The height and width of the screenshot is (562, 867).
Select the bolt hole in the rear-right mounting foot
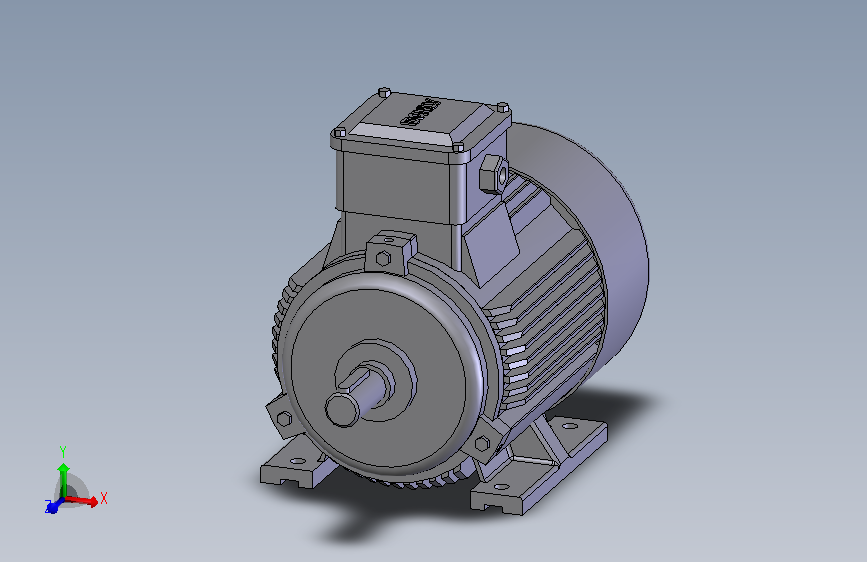(x=570, y=426)
